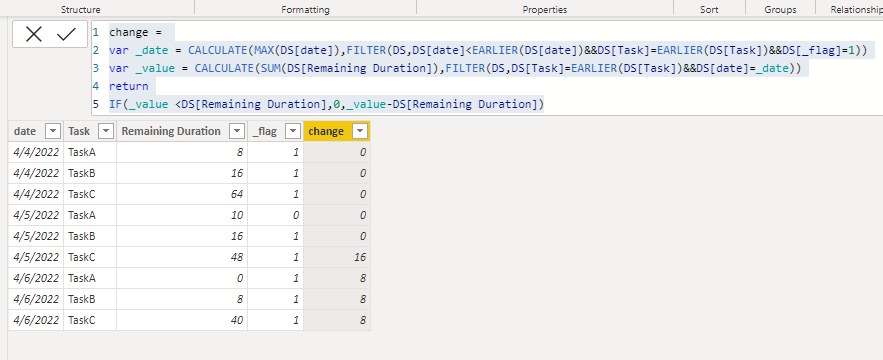883x360 pixels.
Task: Click the IF statement formula line
Action: pyautogui.click(x=327, y=104)
